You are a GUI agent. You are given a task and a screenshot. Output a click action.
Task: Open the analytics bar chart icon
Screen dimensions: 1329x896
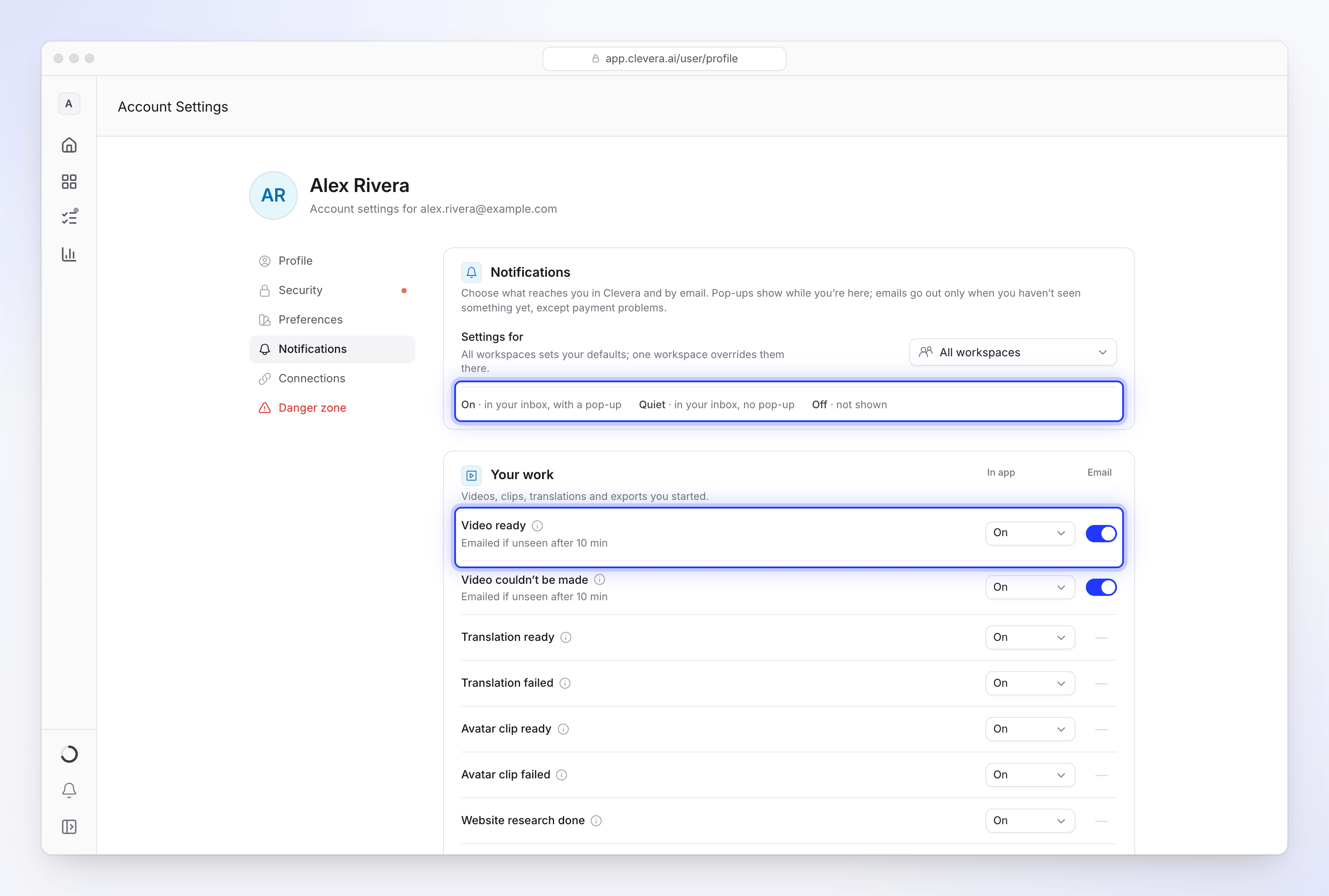pos(69,254)
